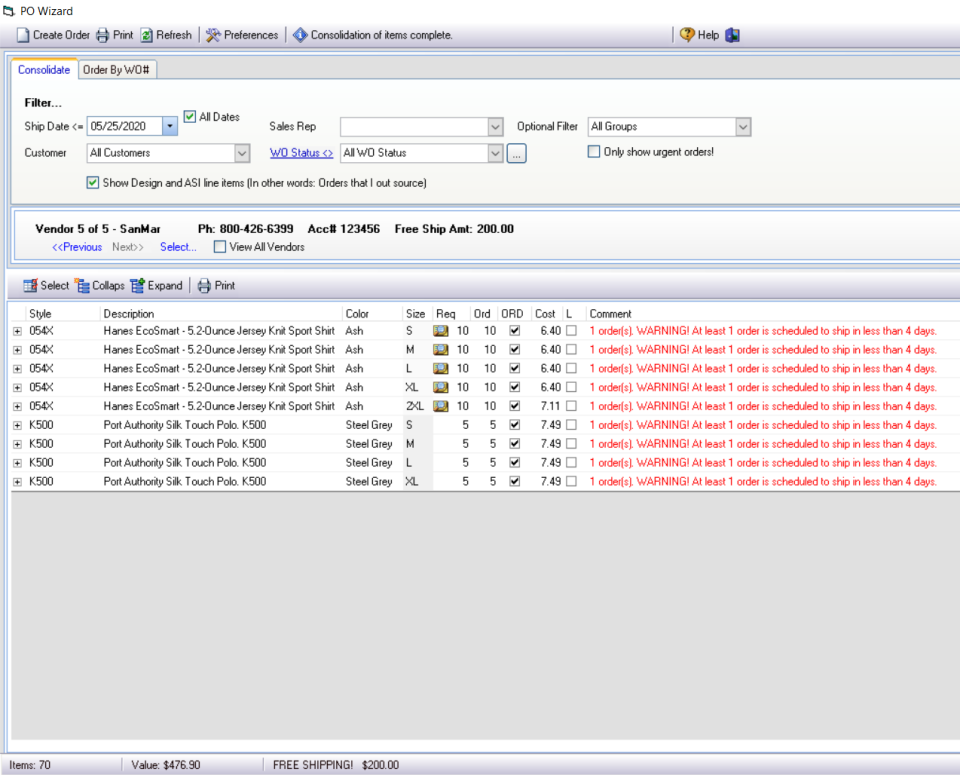Open Preferences from the toolbar
The width and height of the screenshot is (960, 775).
(x=212, y=34)
